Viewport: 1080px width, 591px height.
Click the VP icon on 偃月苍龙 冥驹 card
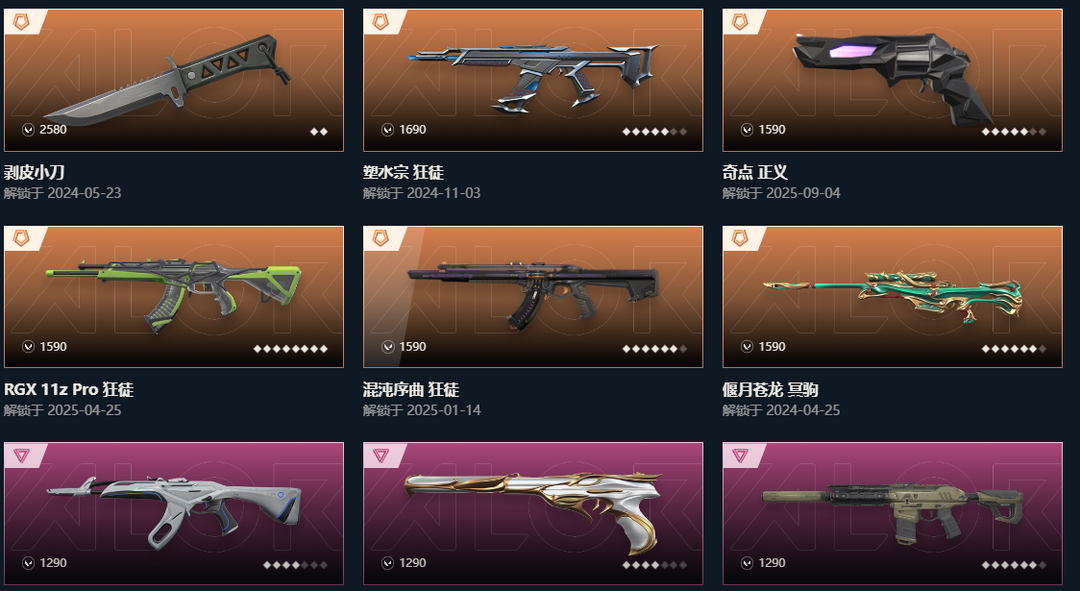[x=747, y=346]
